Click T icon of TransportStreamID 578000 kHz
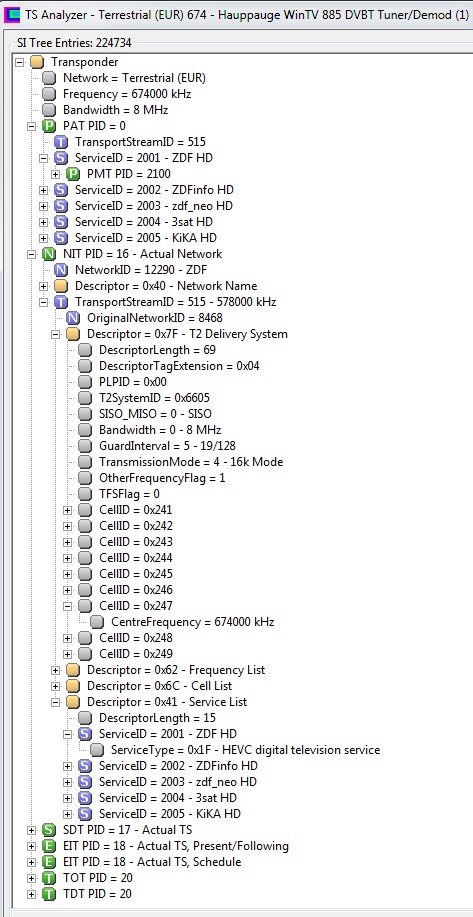Viewport: 473px width, 917px height. coord(61,302)
